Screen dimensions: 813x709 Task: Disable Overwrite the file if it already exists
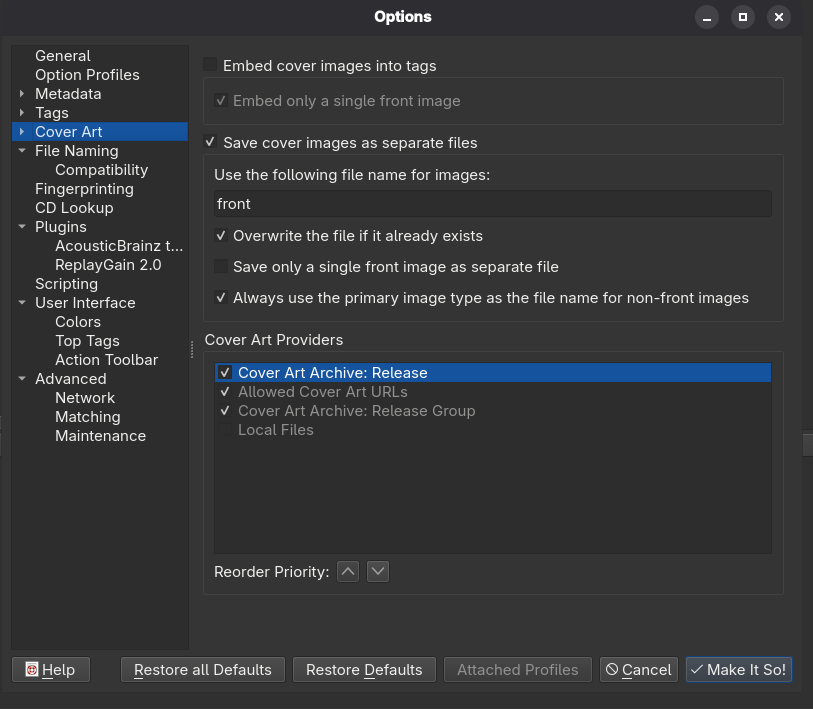[x=221, y=236]
